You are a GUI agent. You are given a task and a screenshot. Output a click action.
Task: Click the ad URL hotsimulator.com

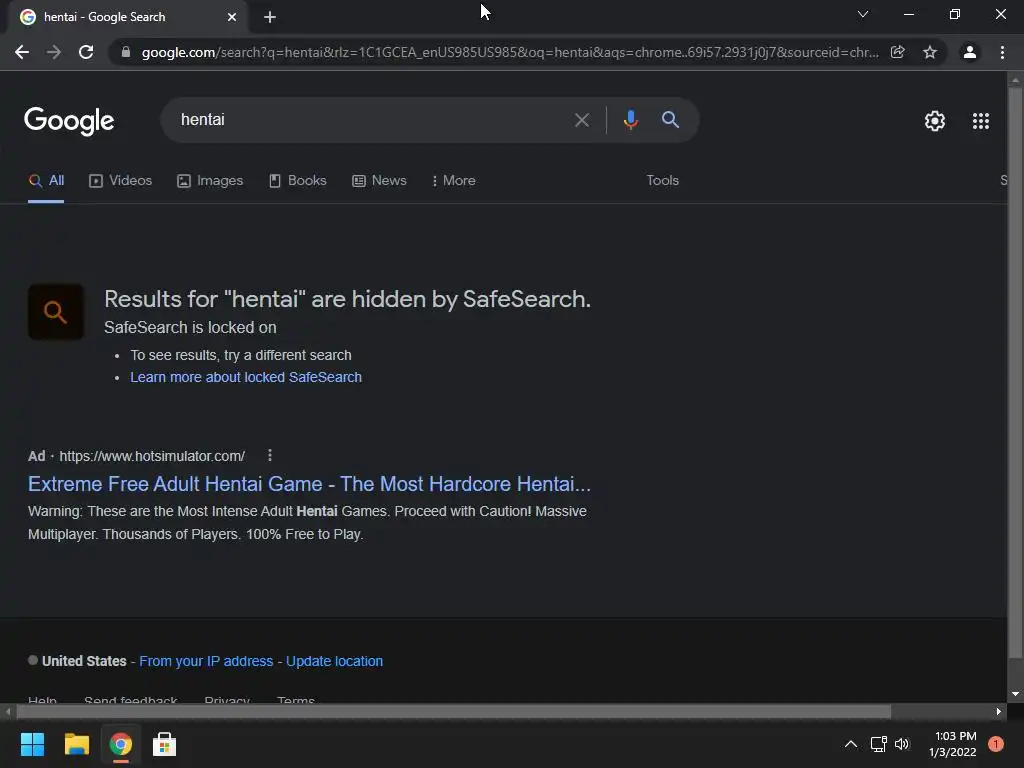click(152, 456)
